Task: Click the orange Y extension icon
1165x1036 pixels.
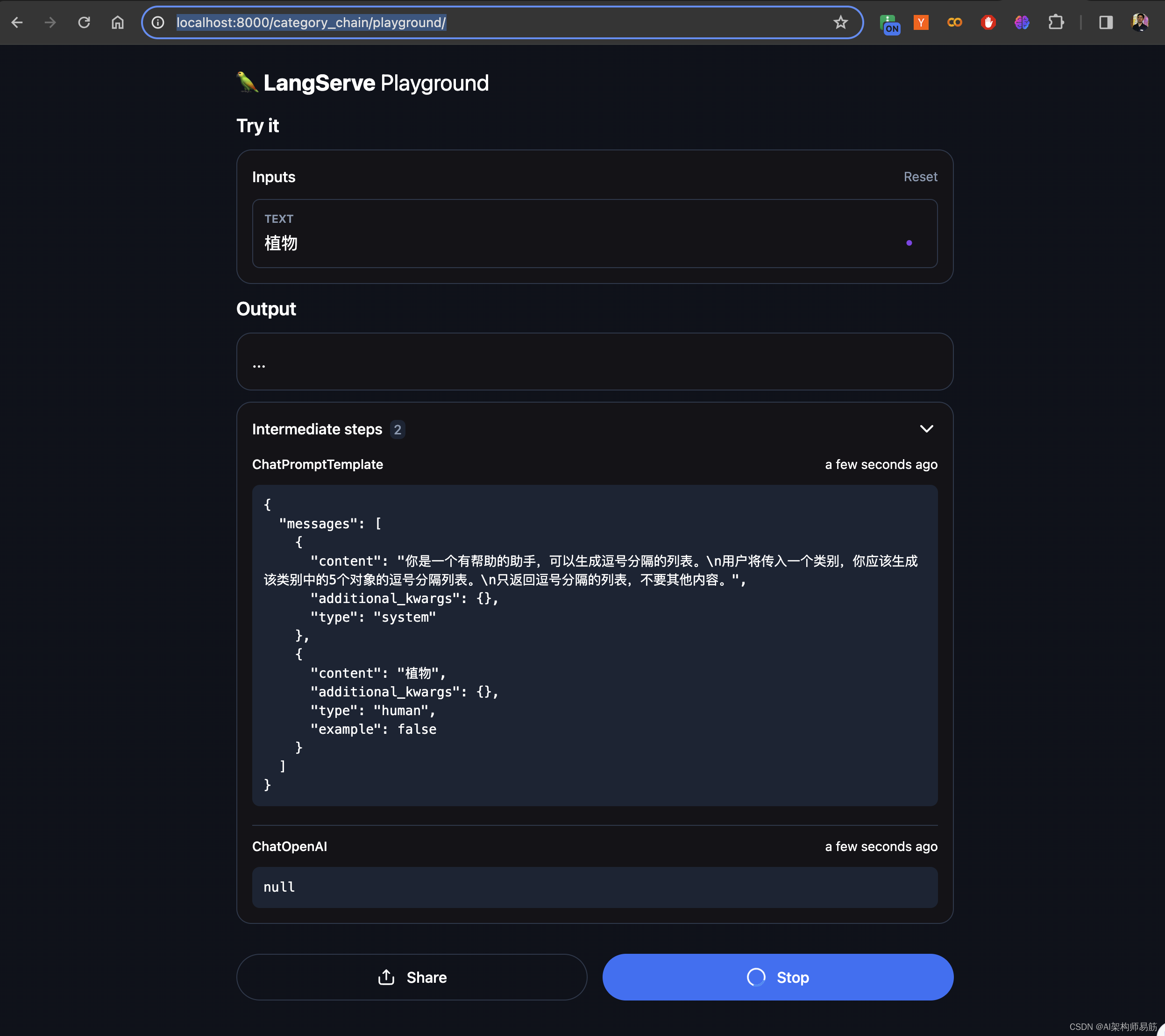Action: click(921, 22)
